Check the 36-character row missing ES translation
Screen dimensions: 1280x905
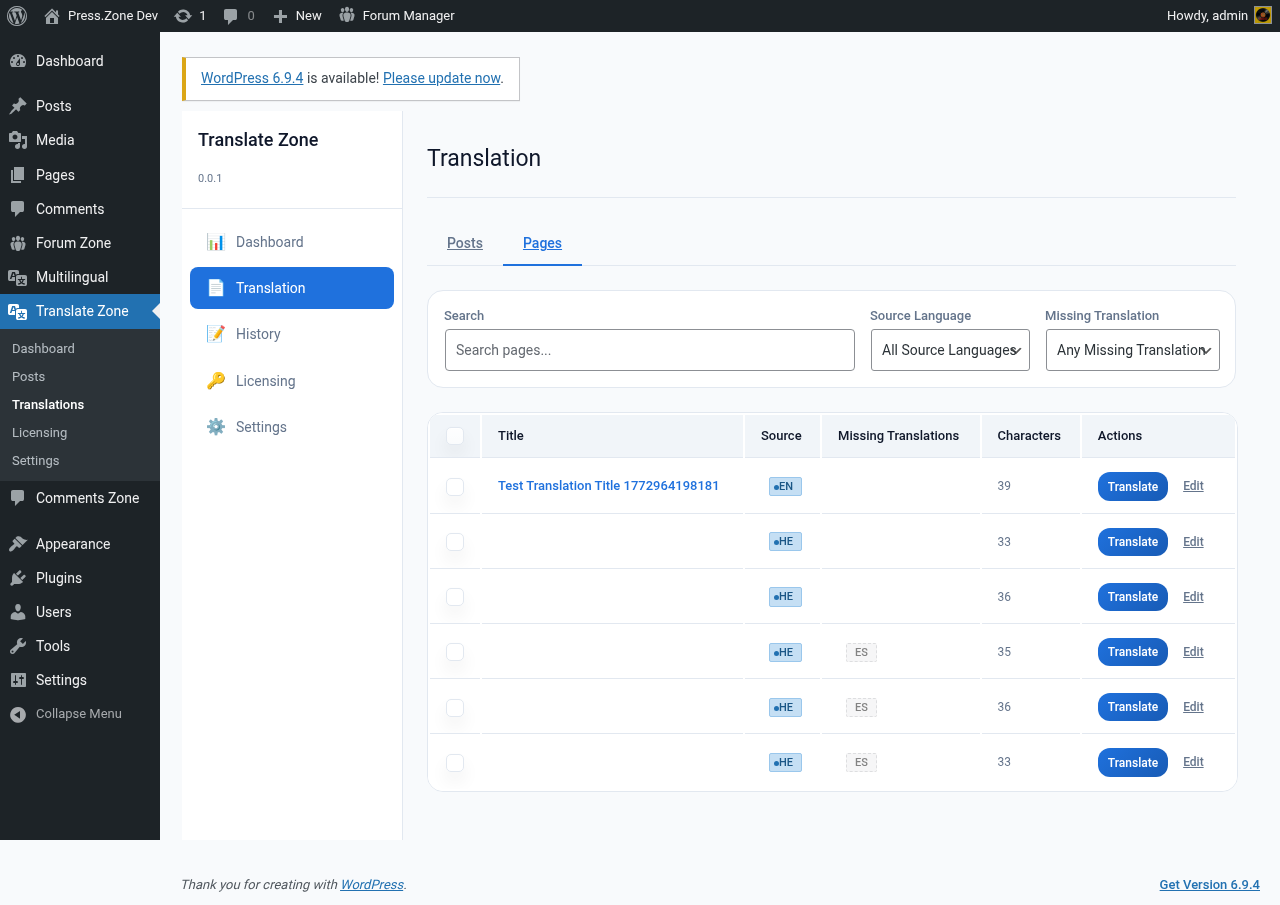455,708
